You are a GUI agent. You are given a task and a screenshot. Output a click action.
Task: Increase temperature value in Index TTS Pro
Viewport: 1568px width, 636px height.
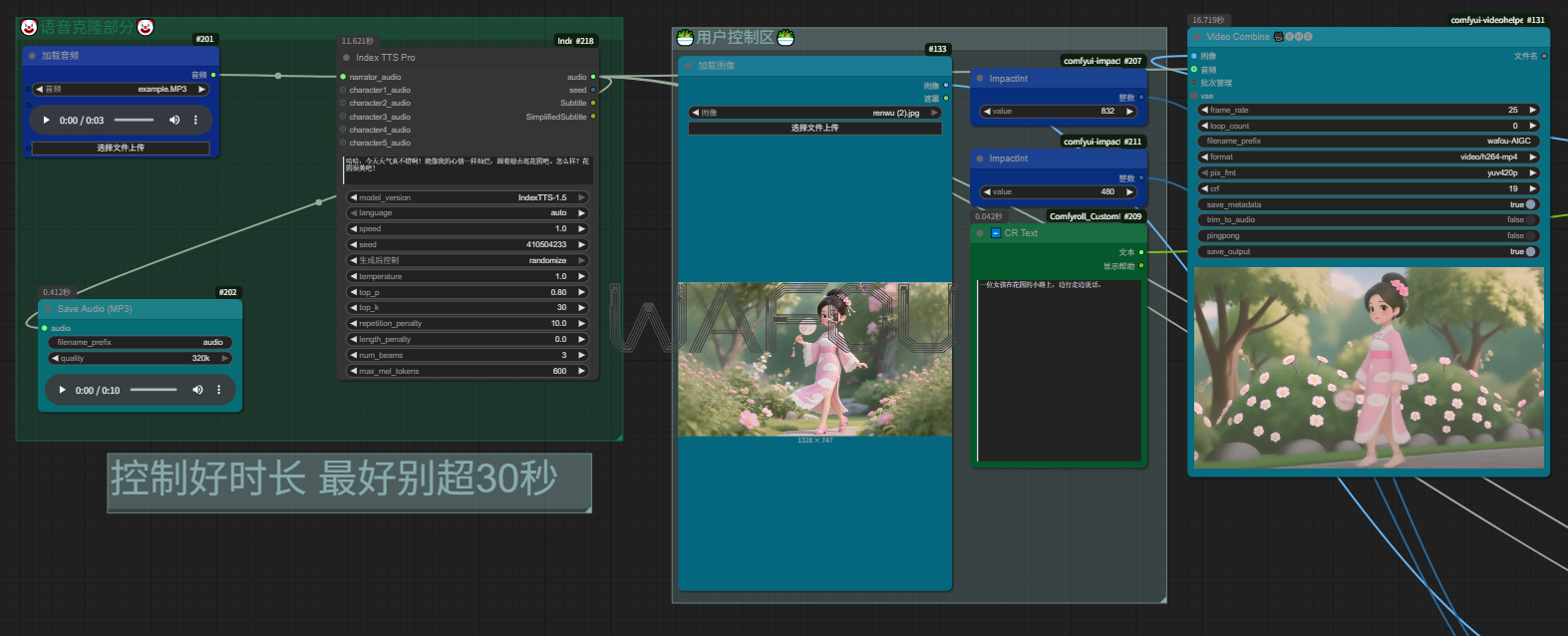pos(582,276)
